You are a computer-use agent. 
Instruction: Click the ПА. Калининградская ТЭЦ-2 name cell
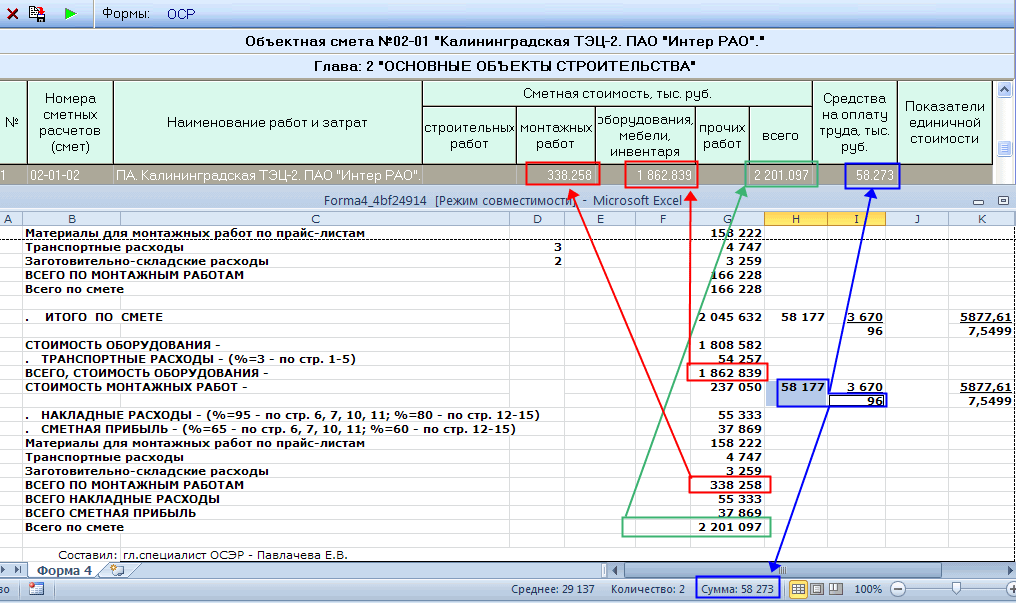coord(268,175)
